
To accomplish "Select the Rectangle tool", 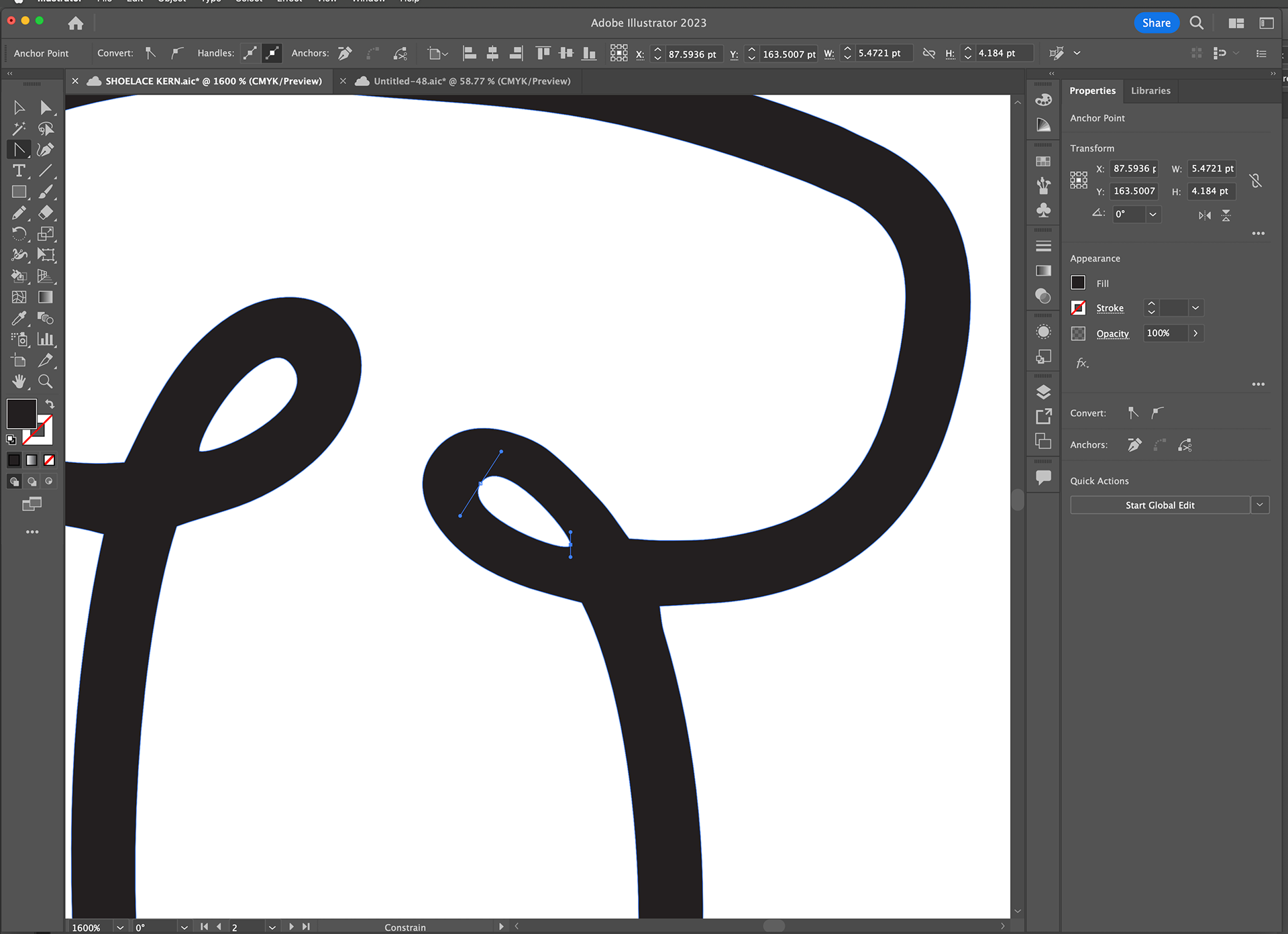I will point(19,192).
